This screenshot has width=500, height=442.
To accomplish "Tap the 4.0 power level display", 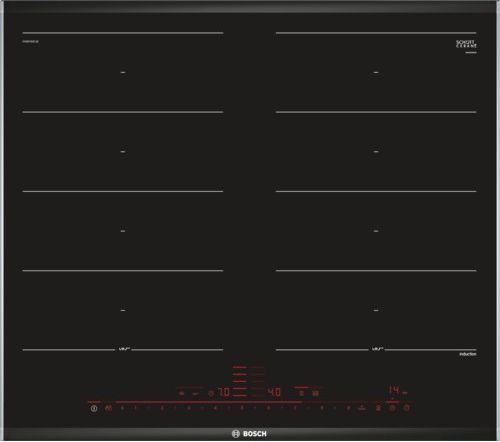I will [x=274, y=392].
